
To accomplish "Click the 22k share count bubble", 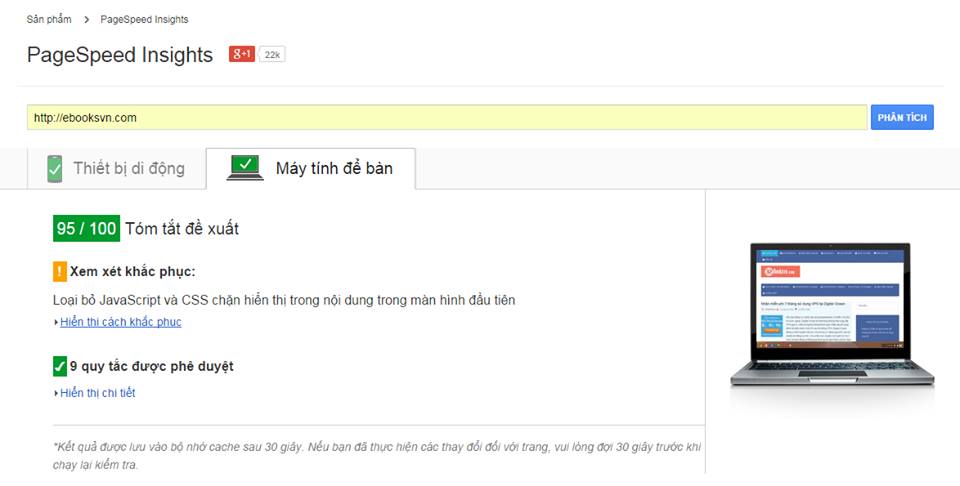I will [x=272, y=54].
